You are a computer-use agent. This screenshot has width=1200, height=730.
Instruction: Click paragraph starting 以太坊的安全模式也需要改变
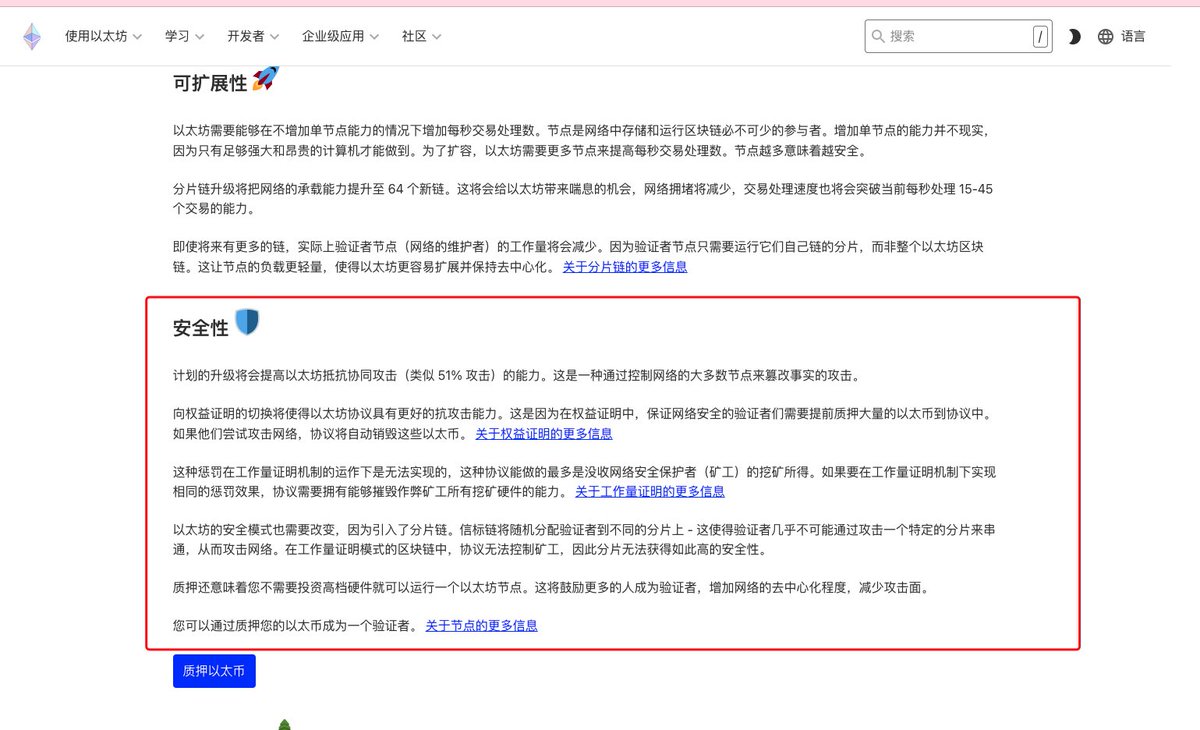tap(584, 540)
